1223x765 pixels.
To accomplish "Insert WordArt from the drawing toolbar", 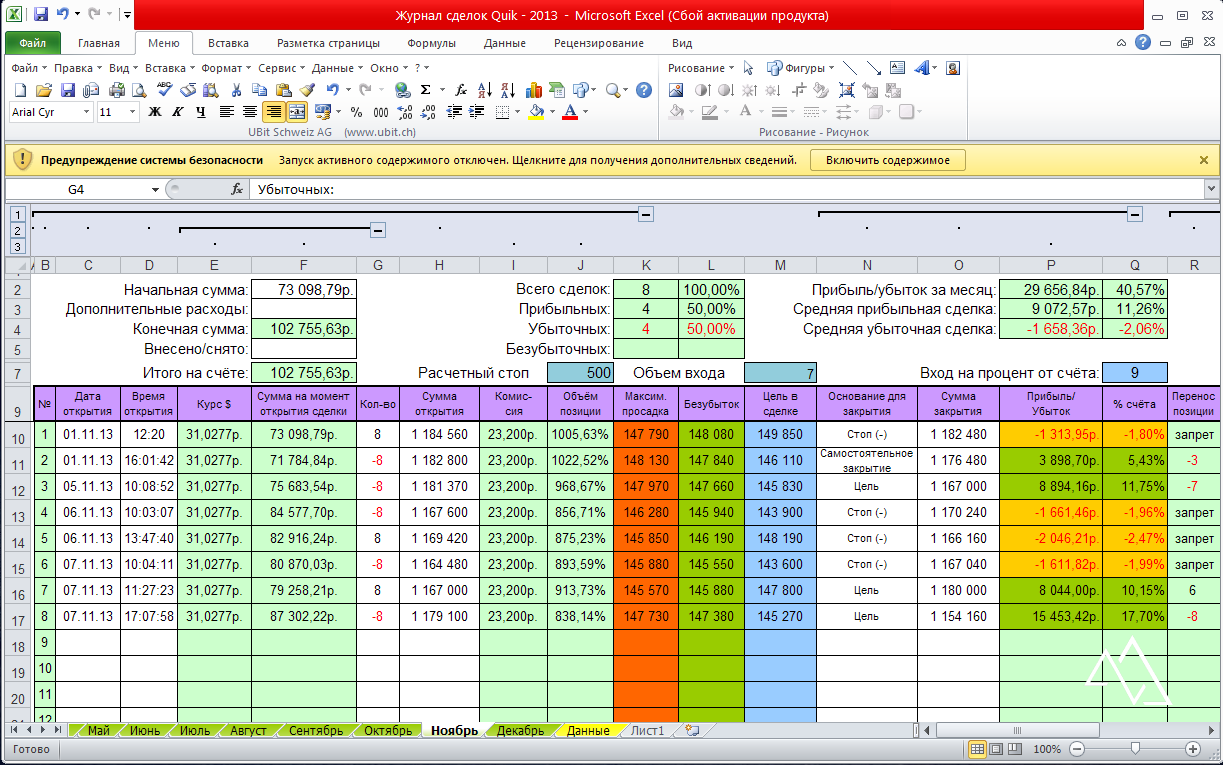I will tap(921, 68).
